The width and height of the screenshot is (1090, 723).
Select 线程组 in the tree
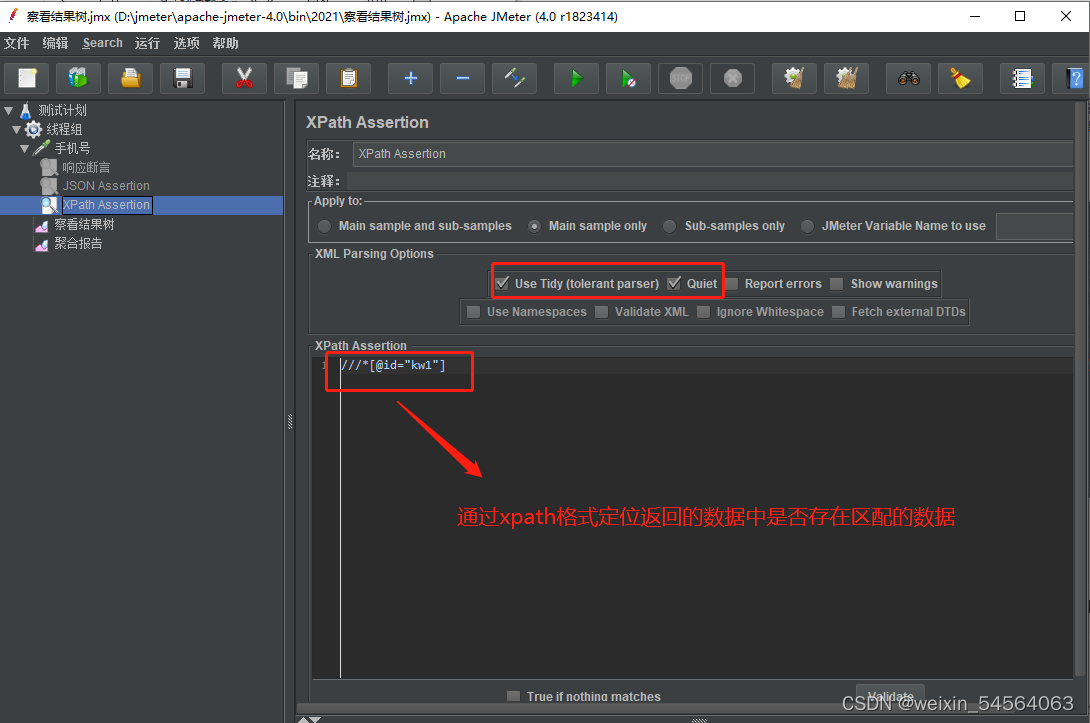64,129
